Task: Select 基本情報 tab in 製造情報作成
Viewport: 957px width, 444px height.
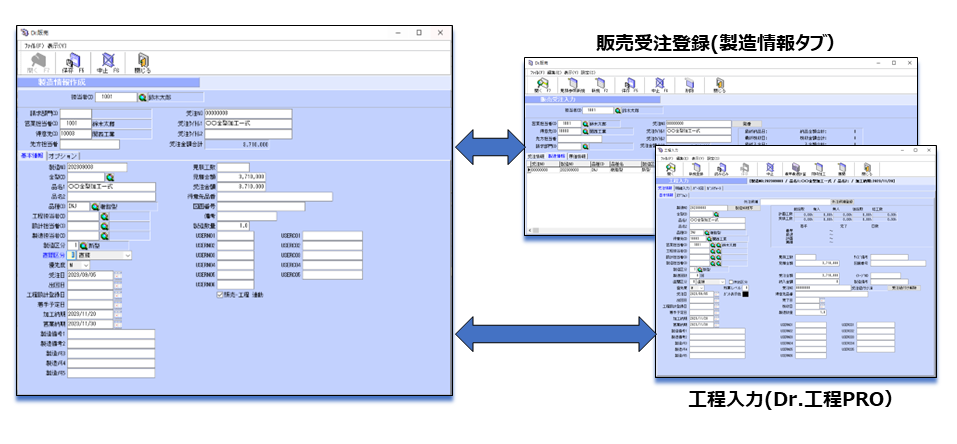Action: point(32,156)
